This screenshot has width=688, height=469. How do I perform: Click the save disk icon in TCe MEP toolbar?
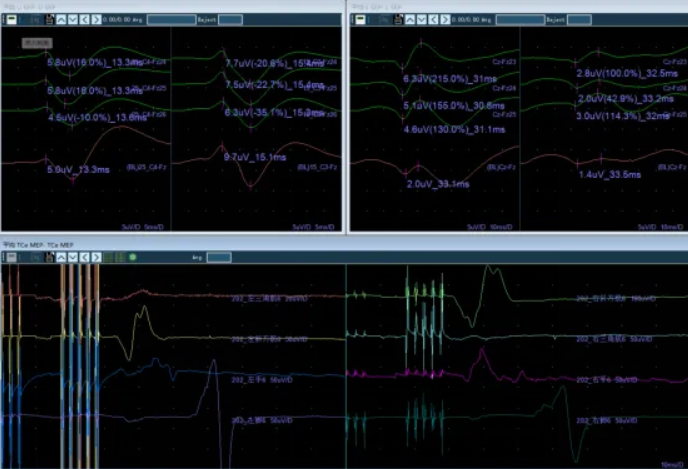click(49, 257)
